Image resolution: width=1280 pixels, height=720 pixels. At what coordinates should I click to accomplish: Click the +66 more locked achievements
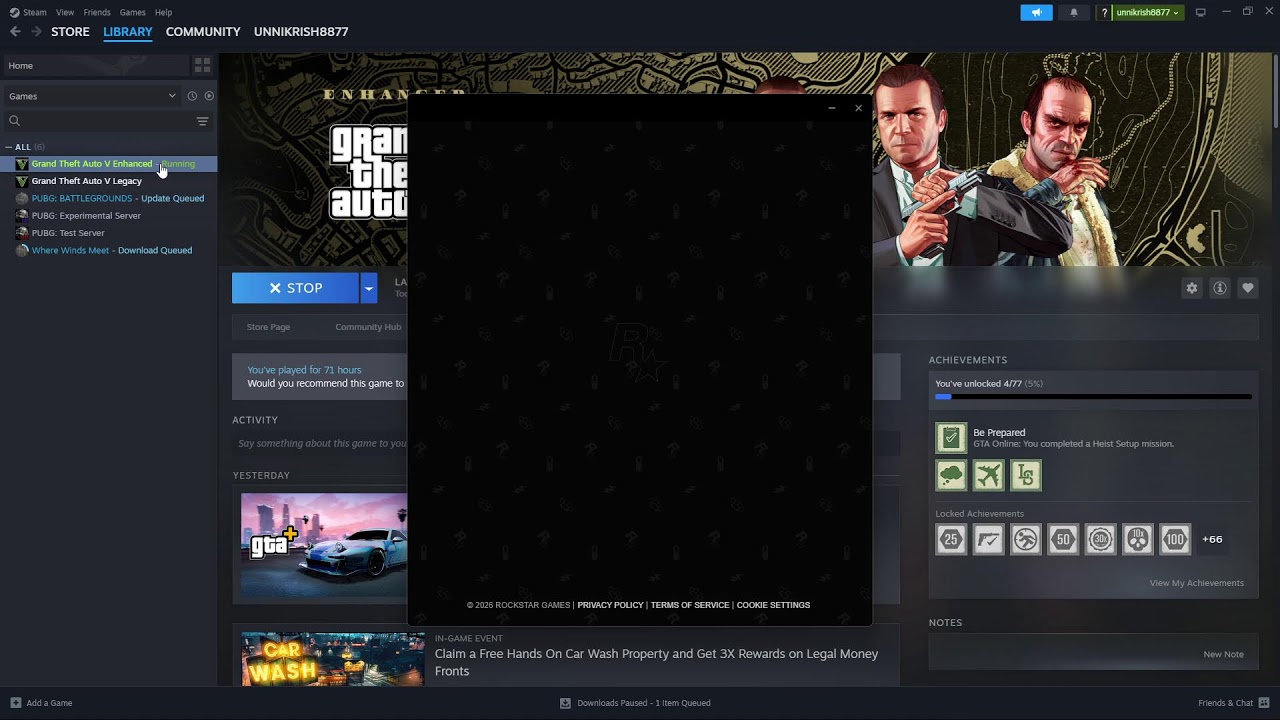click(x=1212, y=540)
